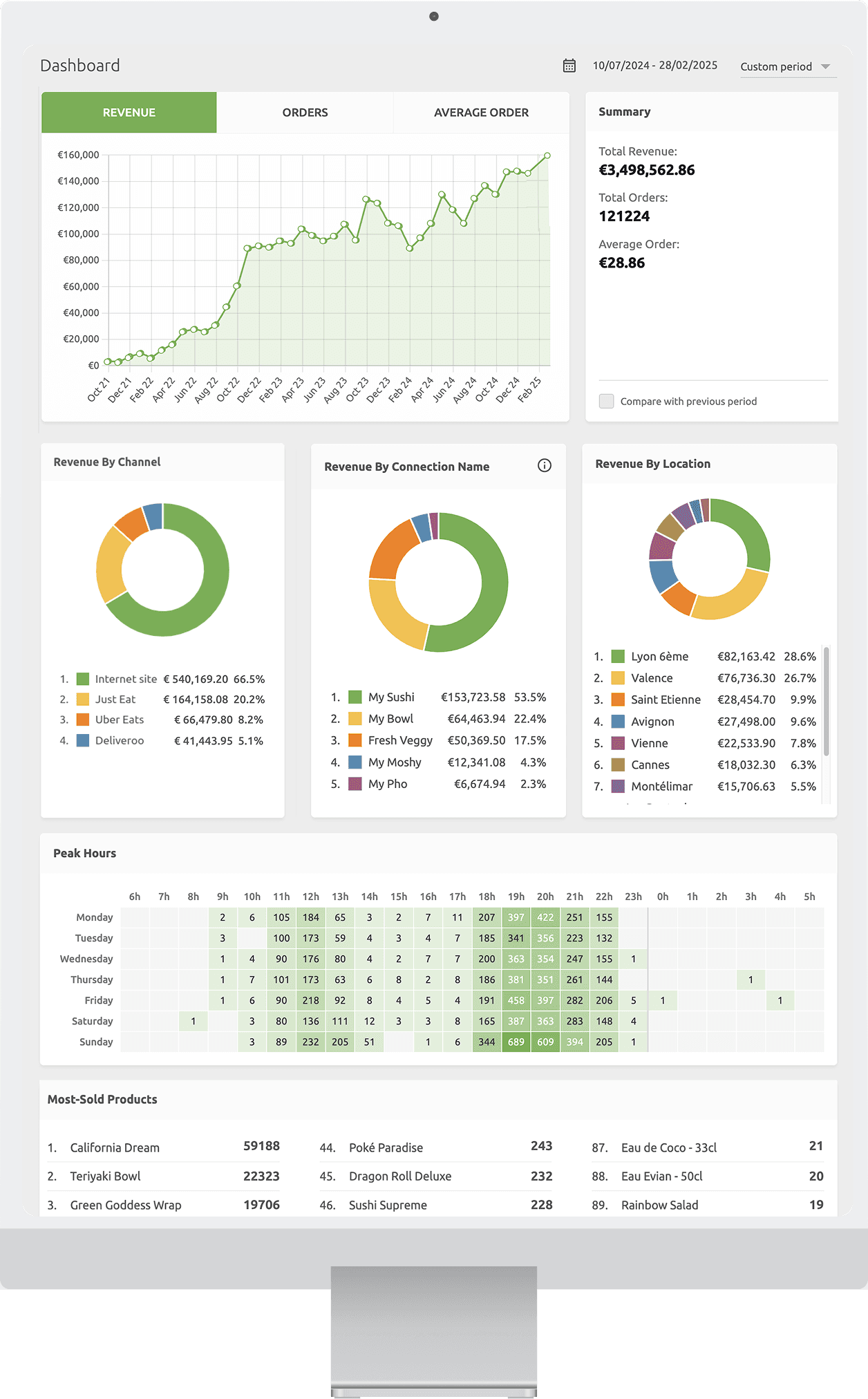
Task: Click the Fresh Veggy legend entry
Action: pos(399,740)
